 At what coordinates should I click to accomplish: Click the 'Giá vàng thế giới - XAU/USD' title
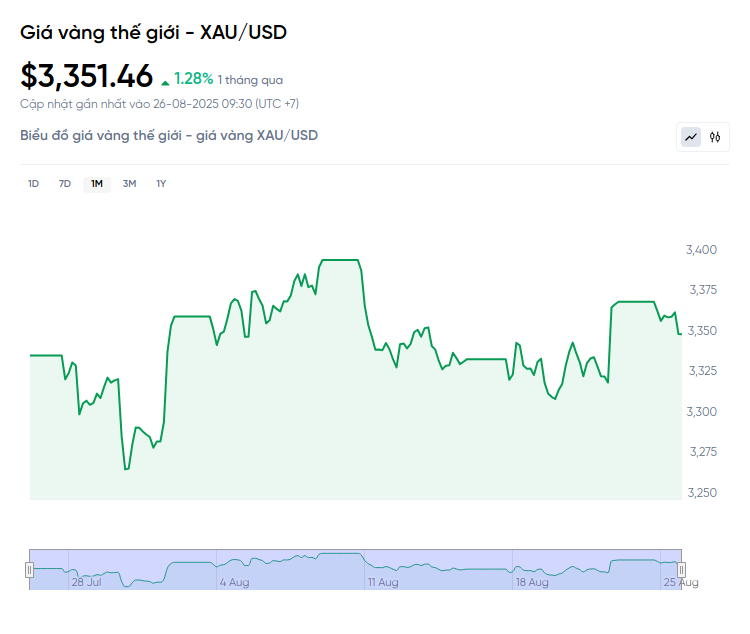153,33
